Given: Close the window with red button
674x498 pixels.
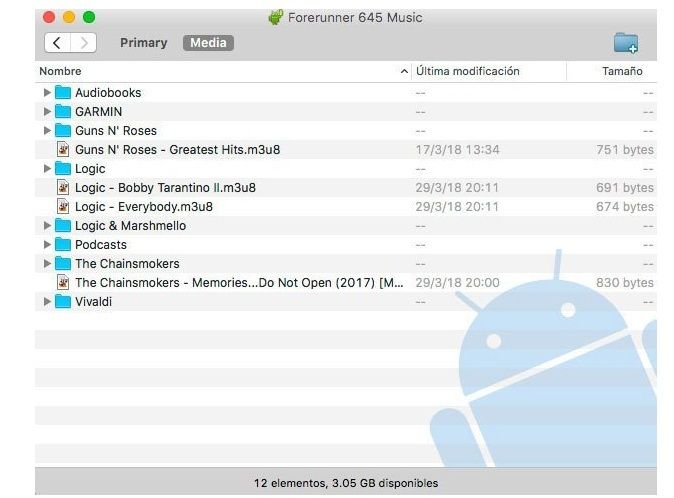Looking at the screenshot, I should click(49, 17).
